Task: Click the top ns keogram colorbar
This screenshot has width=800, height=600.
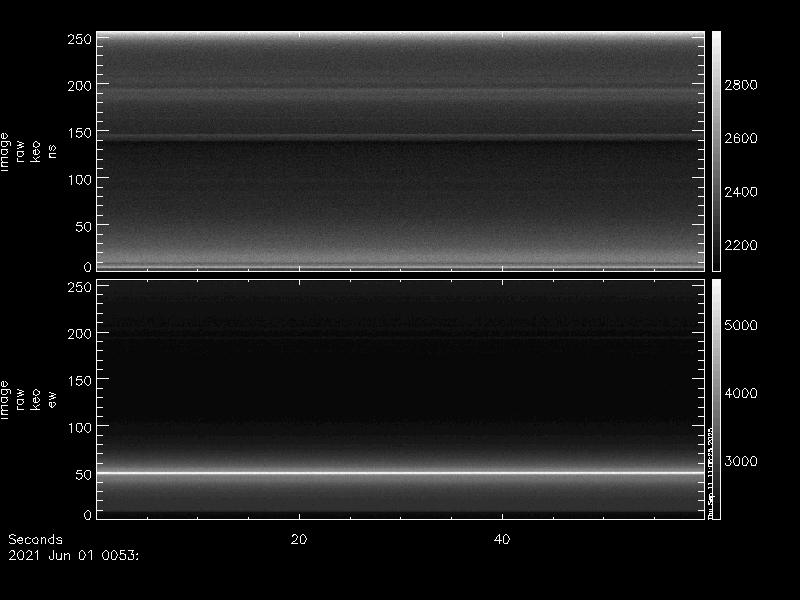Action: [x=716, y=150]
